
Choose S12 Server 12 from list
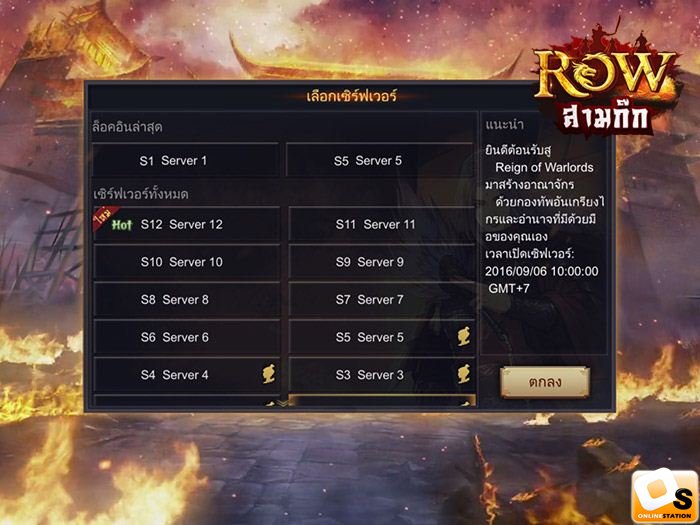coord(187,224)
